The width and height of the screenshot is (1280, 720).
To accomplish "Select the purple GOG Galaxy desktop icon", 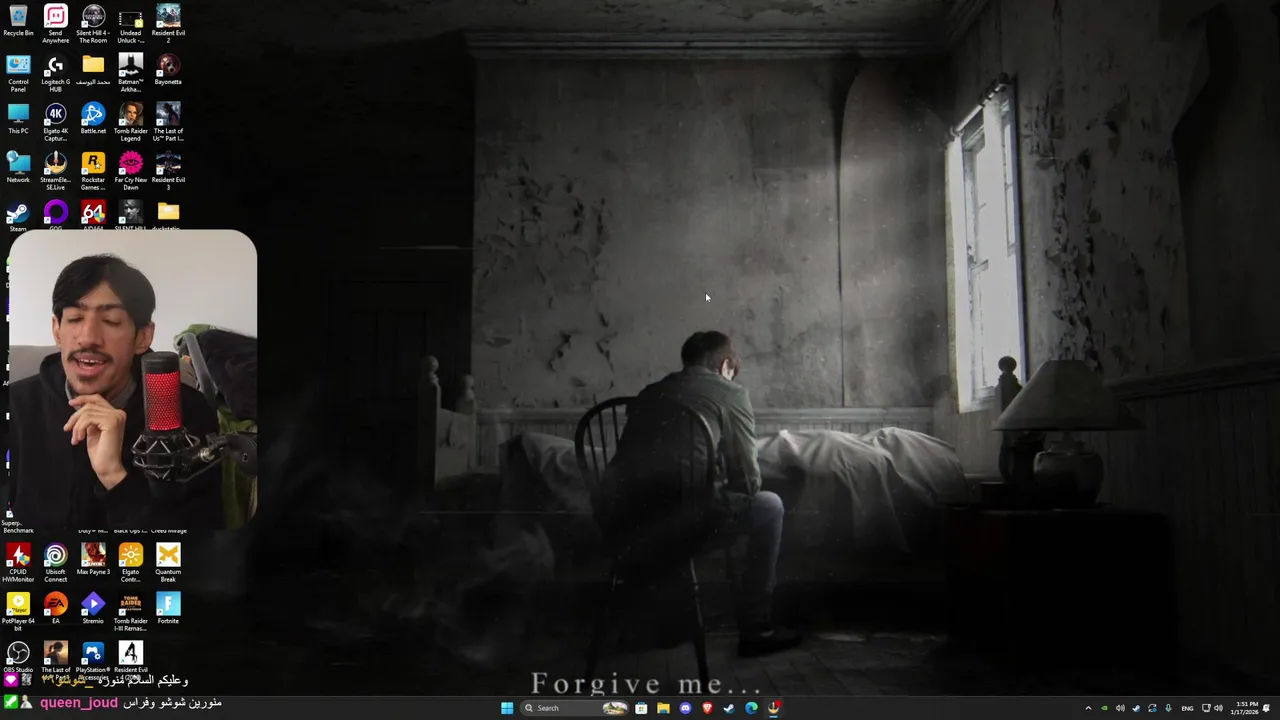I will (x=56, y=213).
